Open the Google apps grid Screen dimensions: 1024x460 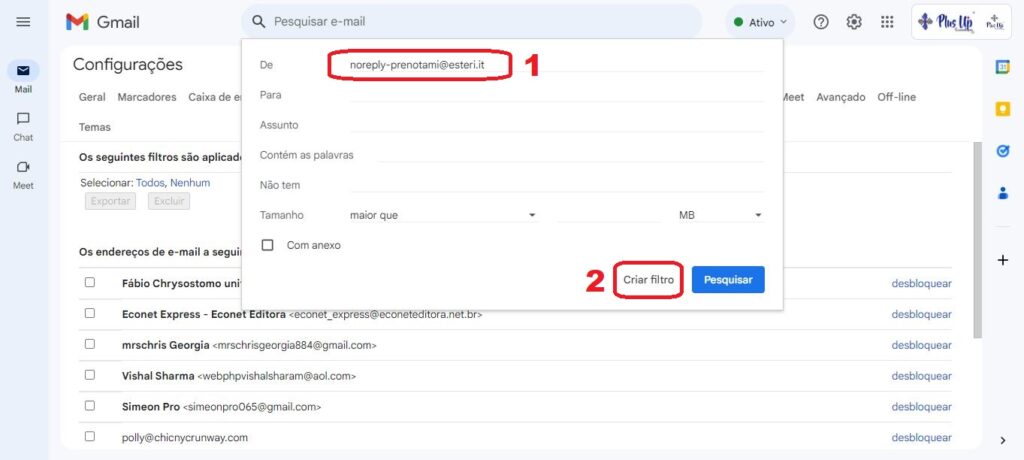[887, 22]
